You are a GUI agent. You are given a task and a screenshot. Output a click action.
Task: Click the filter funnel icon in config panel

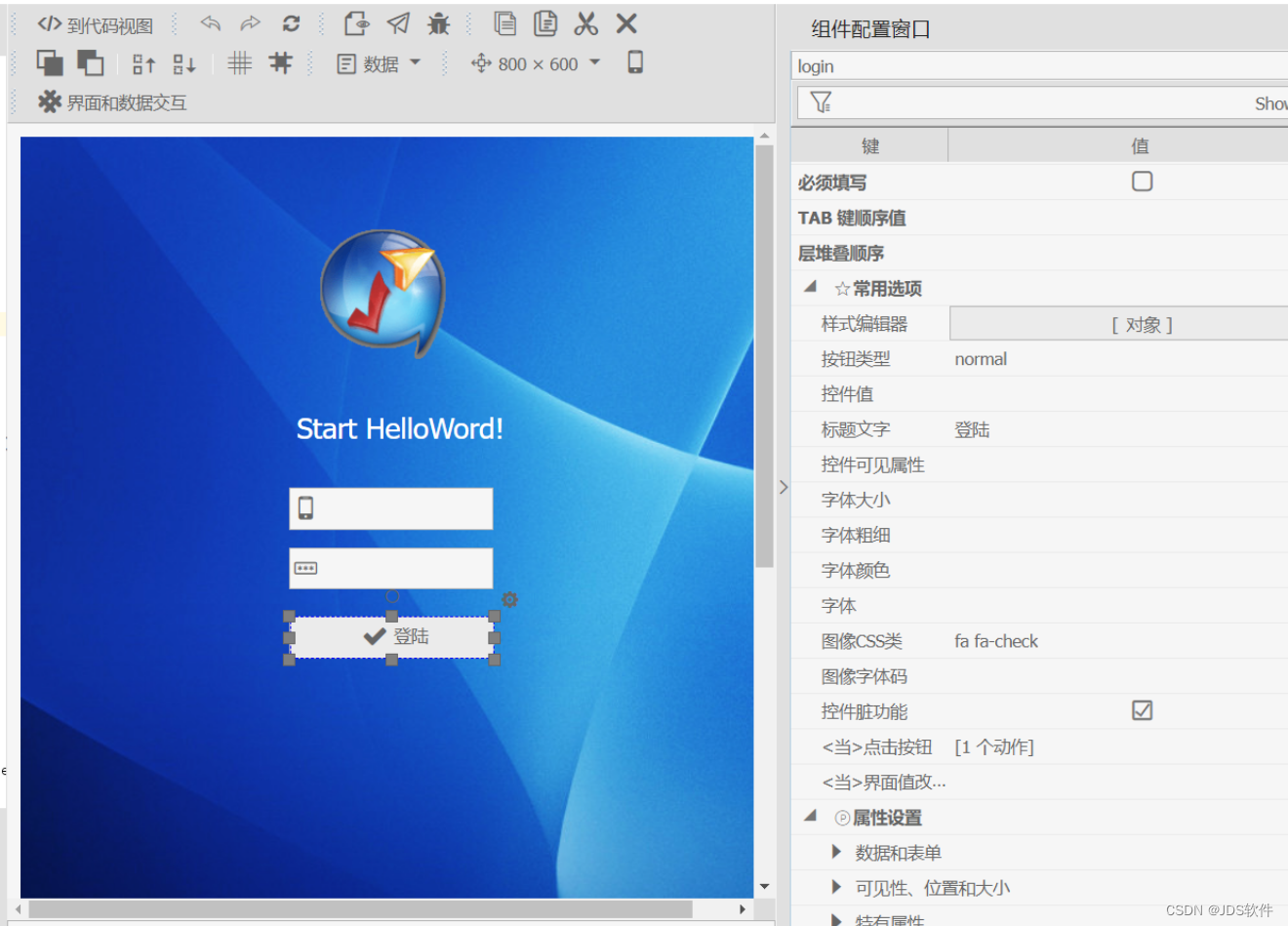(822, 102)
